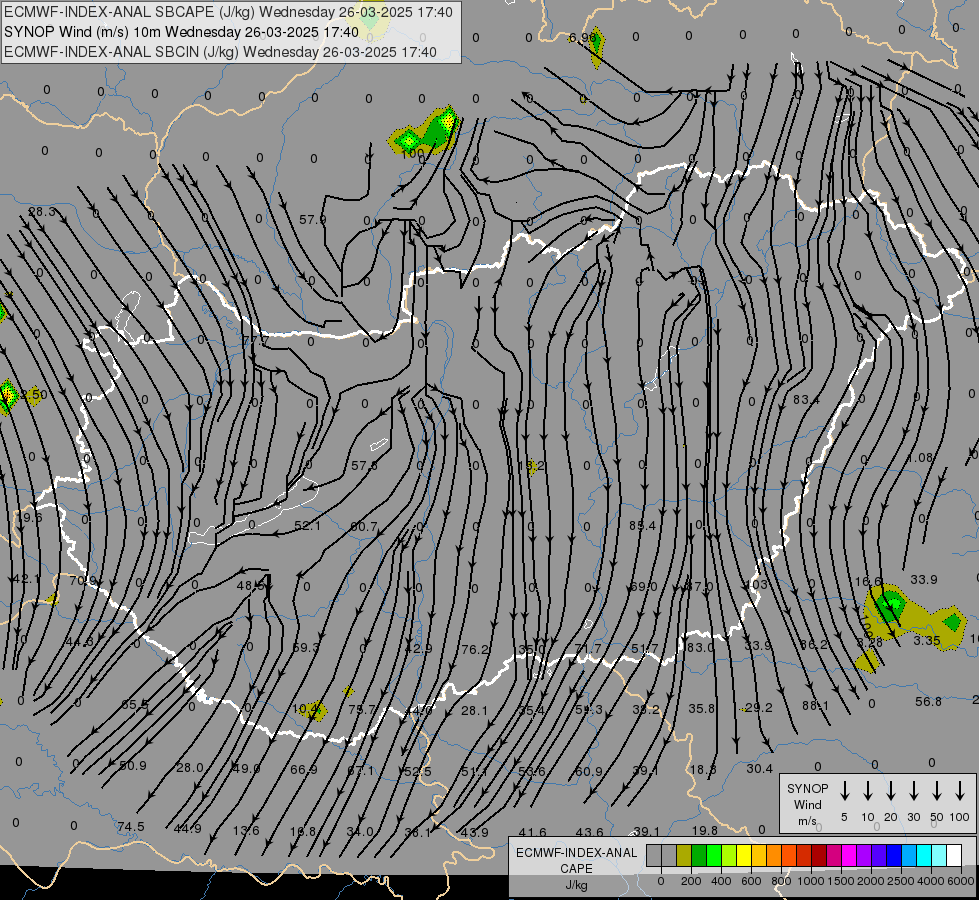Click the 200 tick label in CAPE legend
979x900 pixels.
pyautogui.click(x=691, y=881)
